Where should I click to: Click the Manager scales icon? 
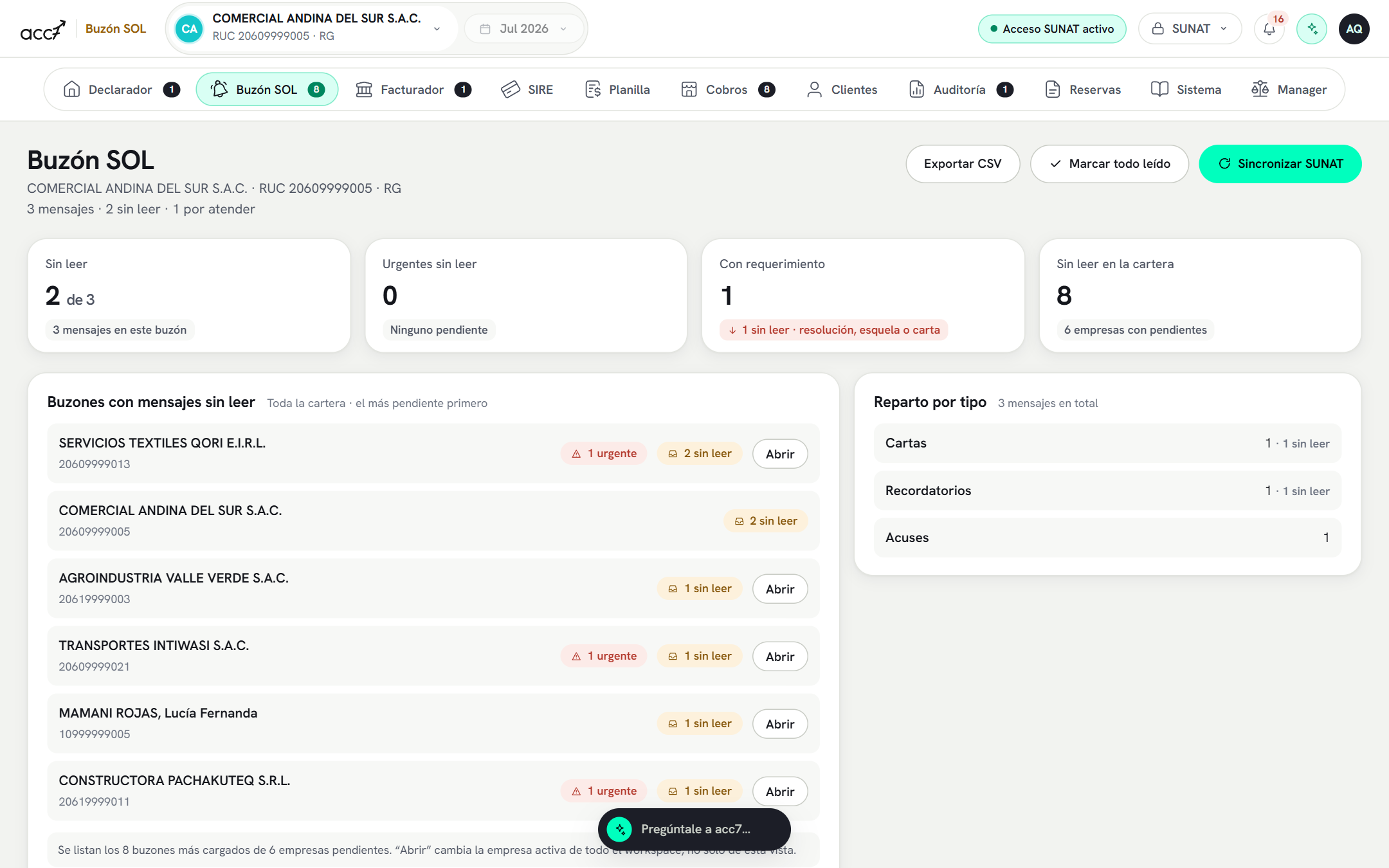pos(1260,89)
